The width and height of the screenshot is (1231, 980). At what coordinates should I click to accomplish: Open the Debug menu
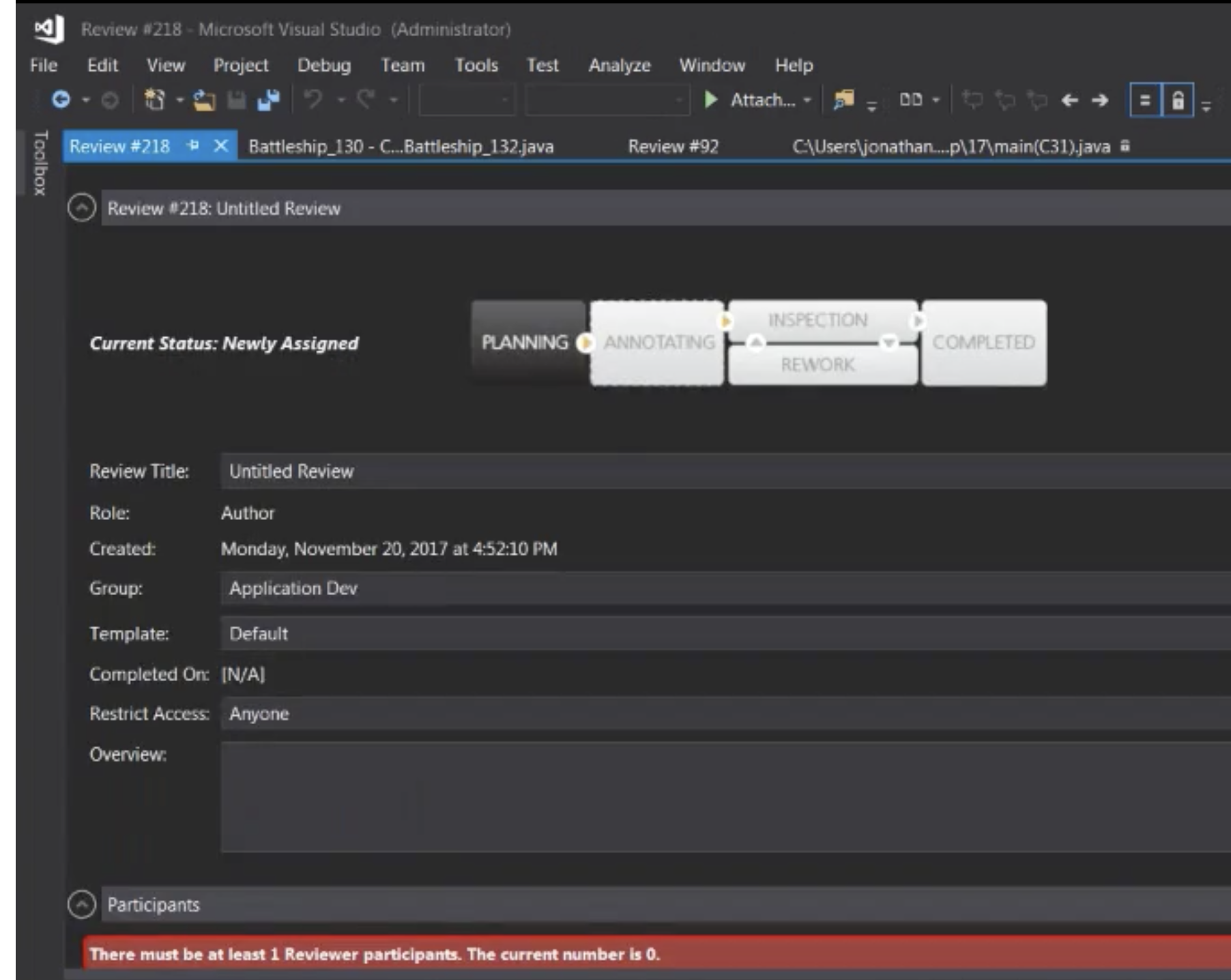tap(324, 66)
